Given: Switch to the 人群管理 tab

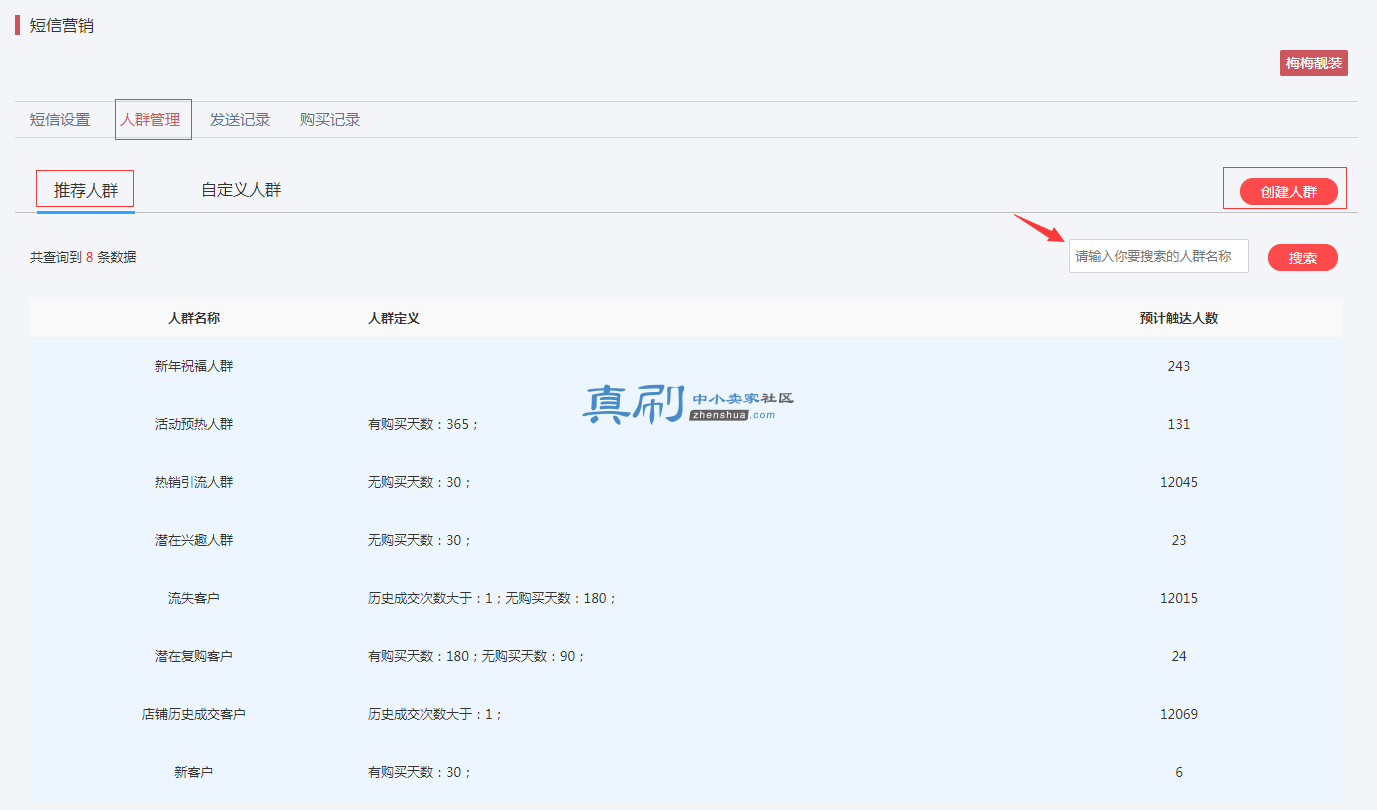Looking at the screenshot, I should (151, 120).
